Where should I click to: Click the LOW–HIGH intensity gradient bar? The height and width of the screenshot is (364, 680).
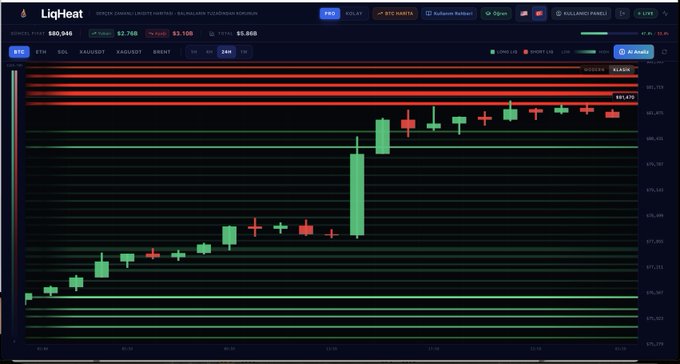(x=585, y=52)
